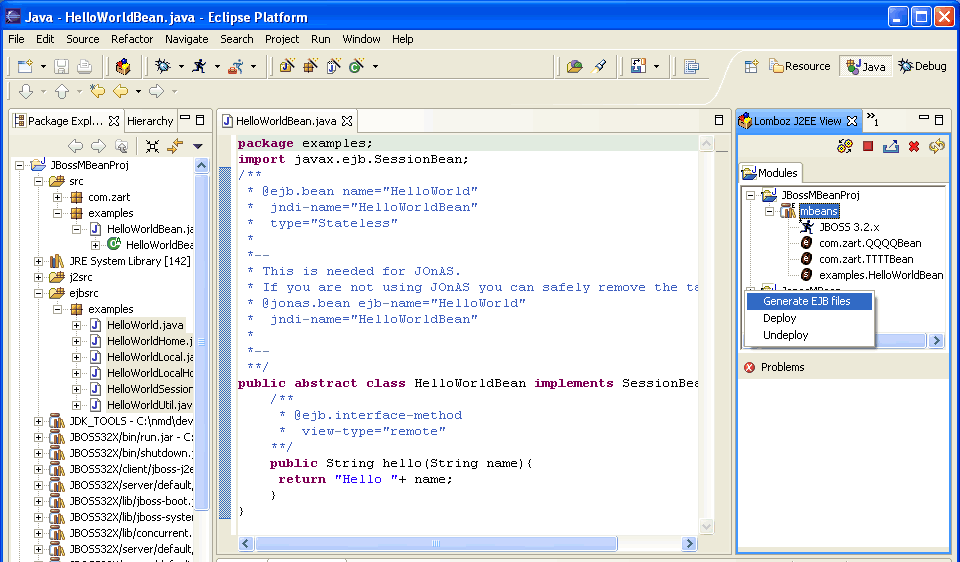Select JBOSS 3.2.x server entry
The width and height of the screenshot is (960, 562).
coord(849,227)
